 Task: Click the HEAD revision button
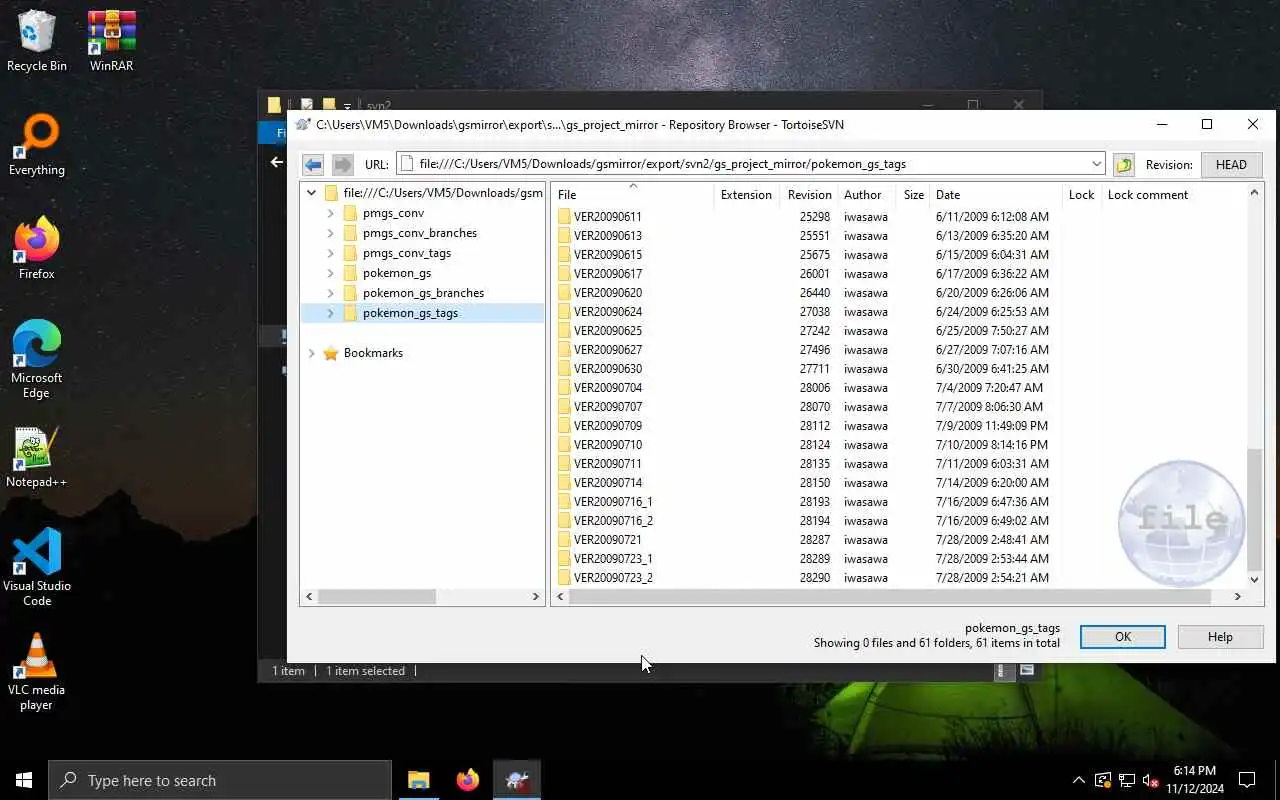(x=1231, y=165)
